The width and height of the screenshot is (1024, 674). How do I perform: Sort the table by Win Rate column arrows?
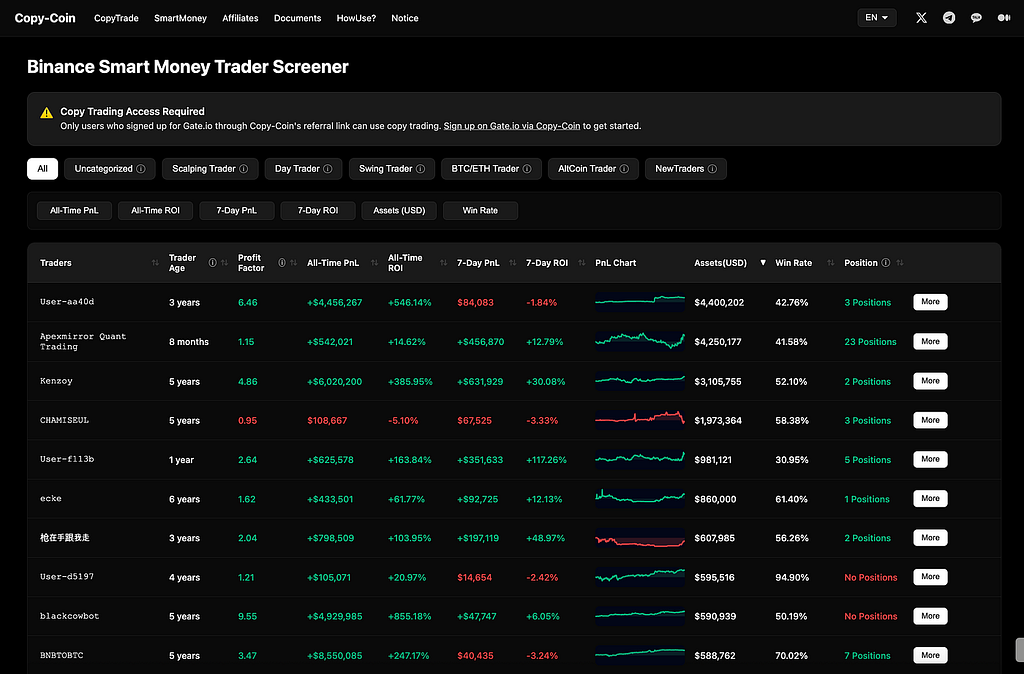(831, 263)
